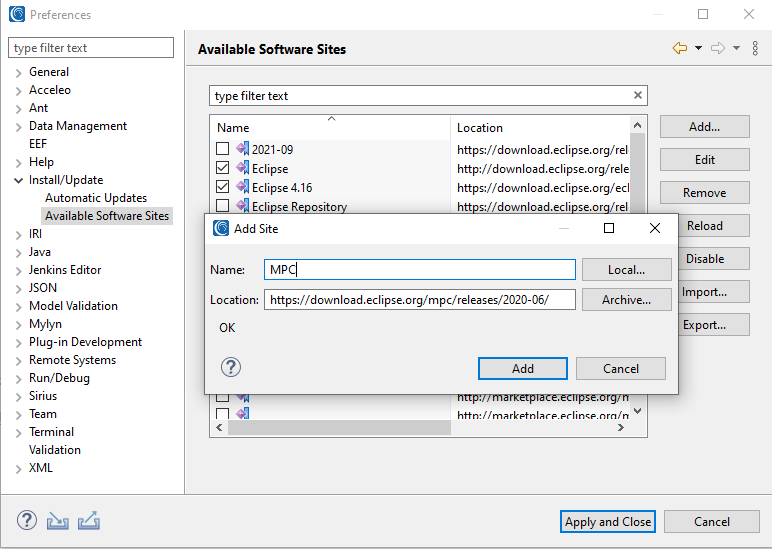Click the horizontal scrollbar thumb in sites list
This screenshot has height=549, width=772.
click(x=339, y=428)
